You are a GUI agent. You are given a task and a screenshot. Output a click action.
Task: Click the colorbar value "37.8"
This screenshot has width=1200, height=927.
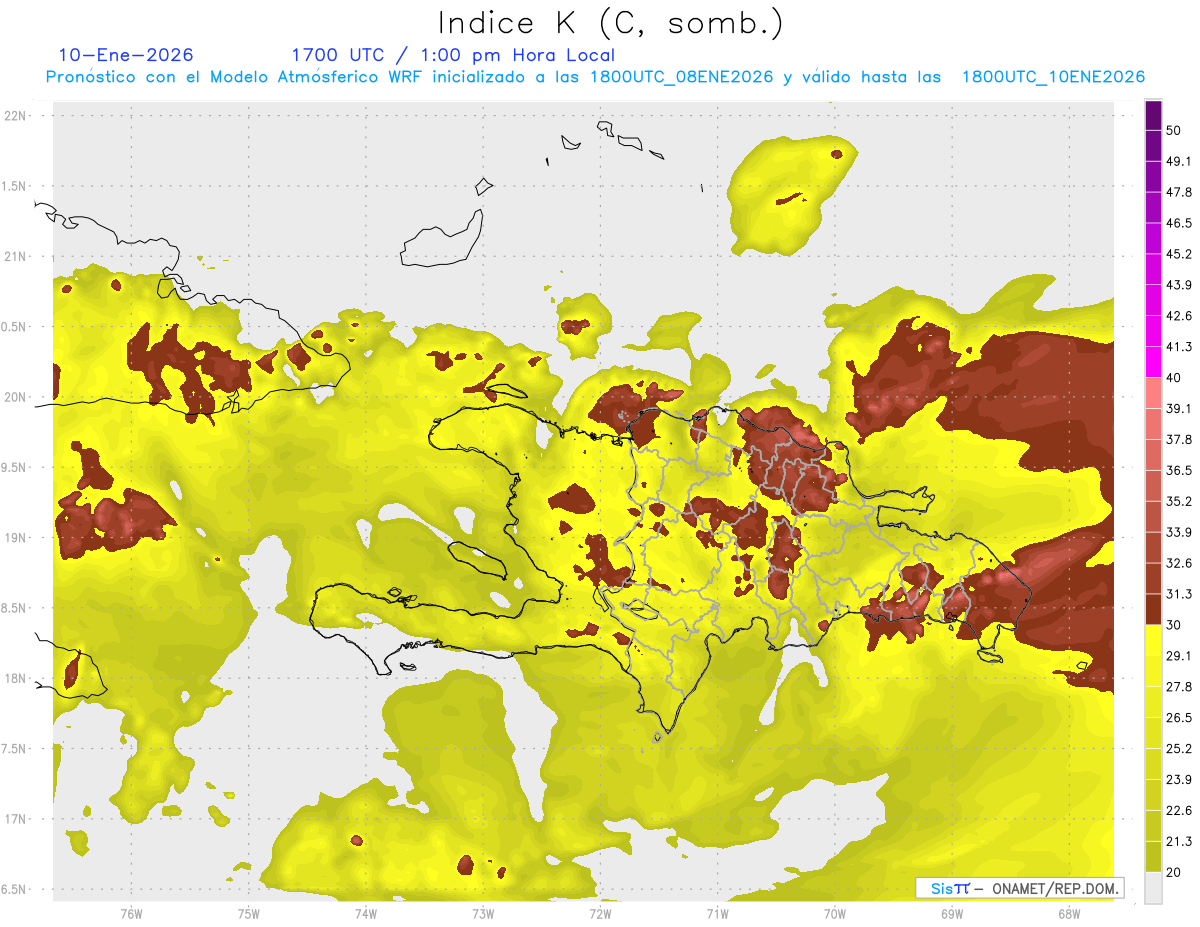click(x=1179, y=439)
